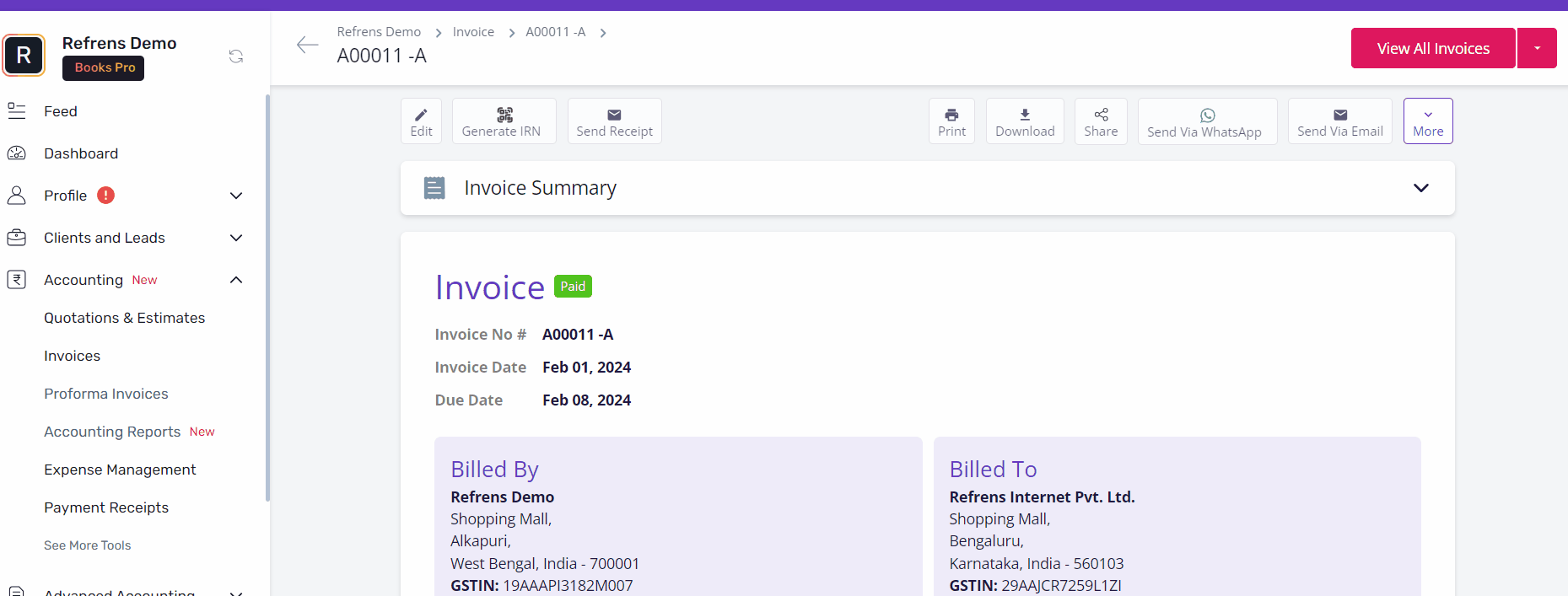The image size is (1568, 596).
Task: Click due date Feb 08, 2024
Action: [x=586, y=400]
